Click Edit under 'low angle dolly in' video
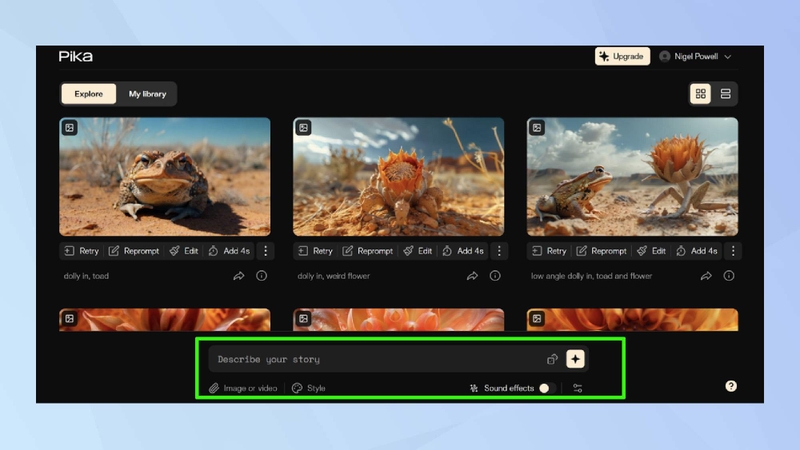The height and width of the screenshot is (450, 800). pos(651,251)
